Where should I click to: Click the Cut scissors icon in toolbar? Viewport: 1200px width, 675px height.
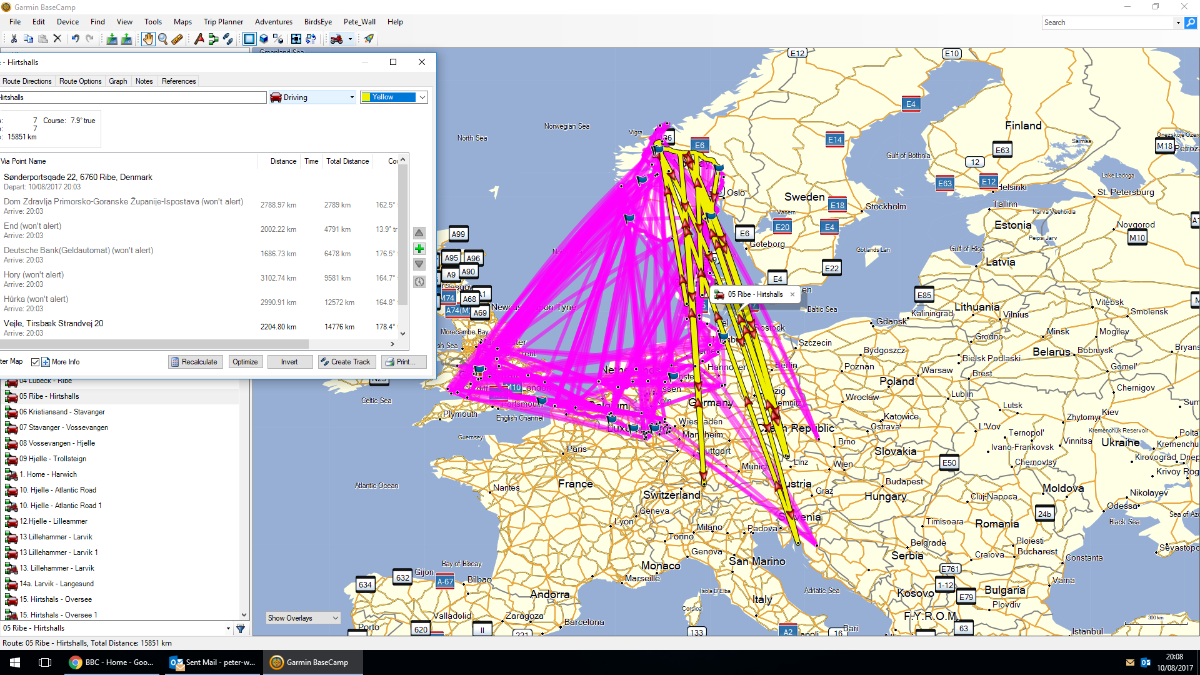(14, 39)
